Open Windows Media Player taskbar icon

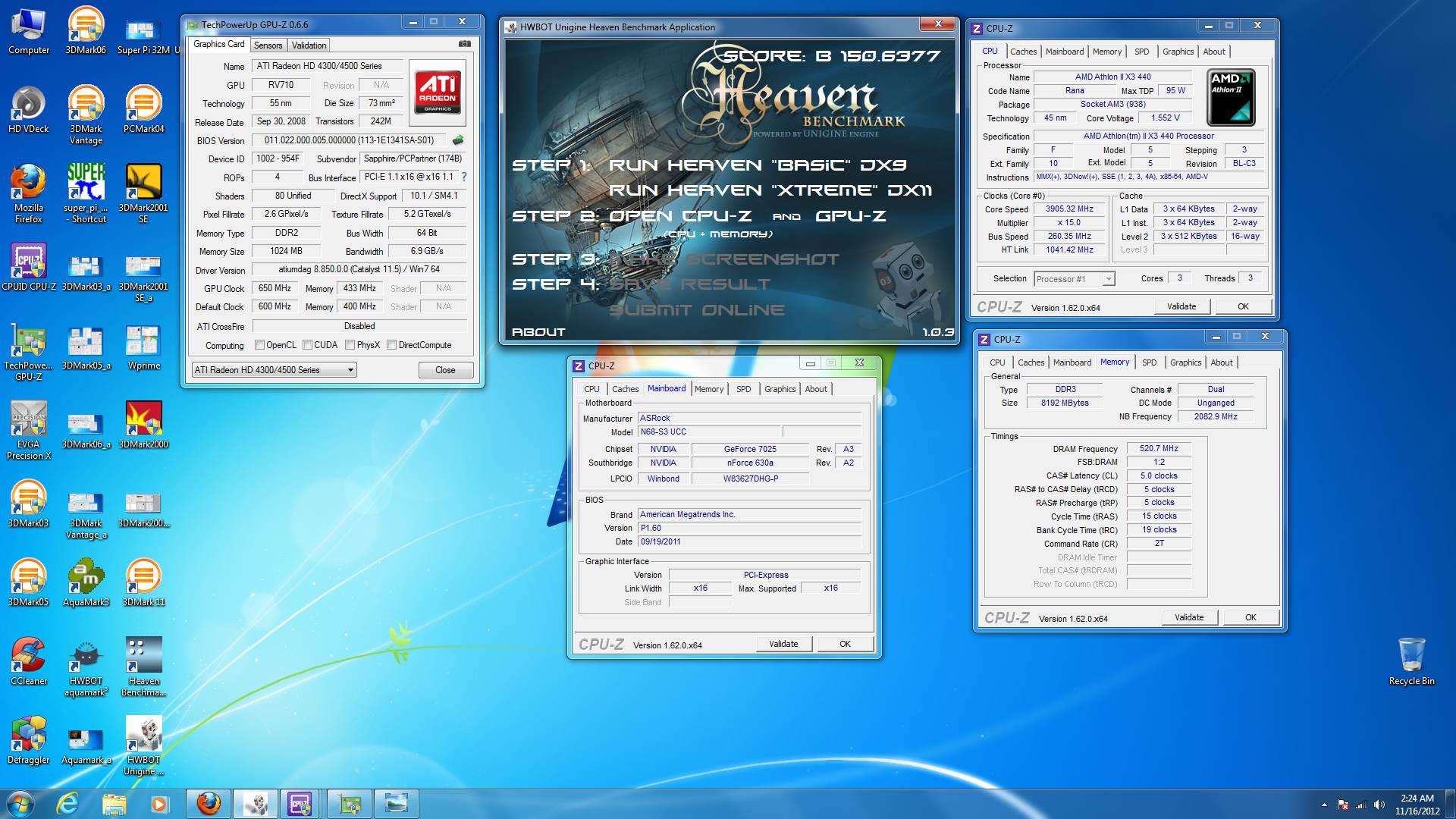point(159,804)
